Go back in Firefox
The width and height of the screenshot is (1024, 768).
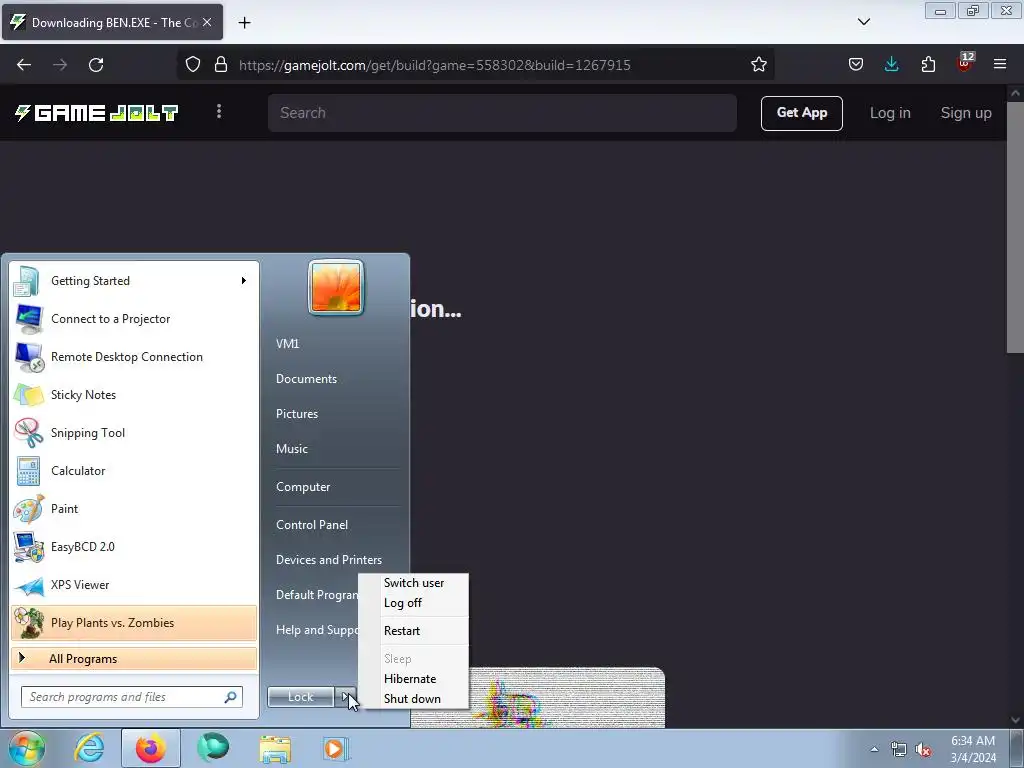coord(24,65)
